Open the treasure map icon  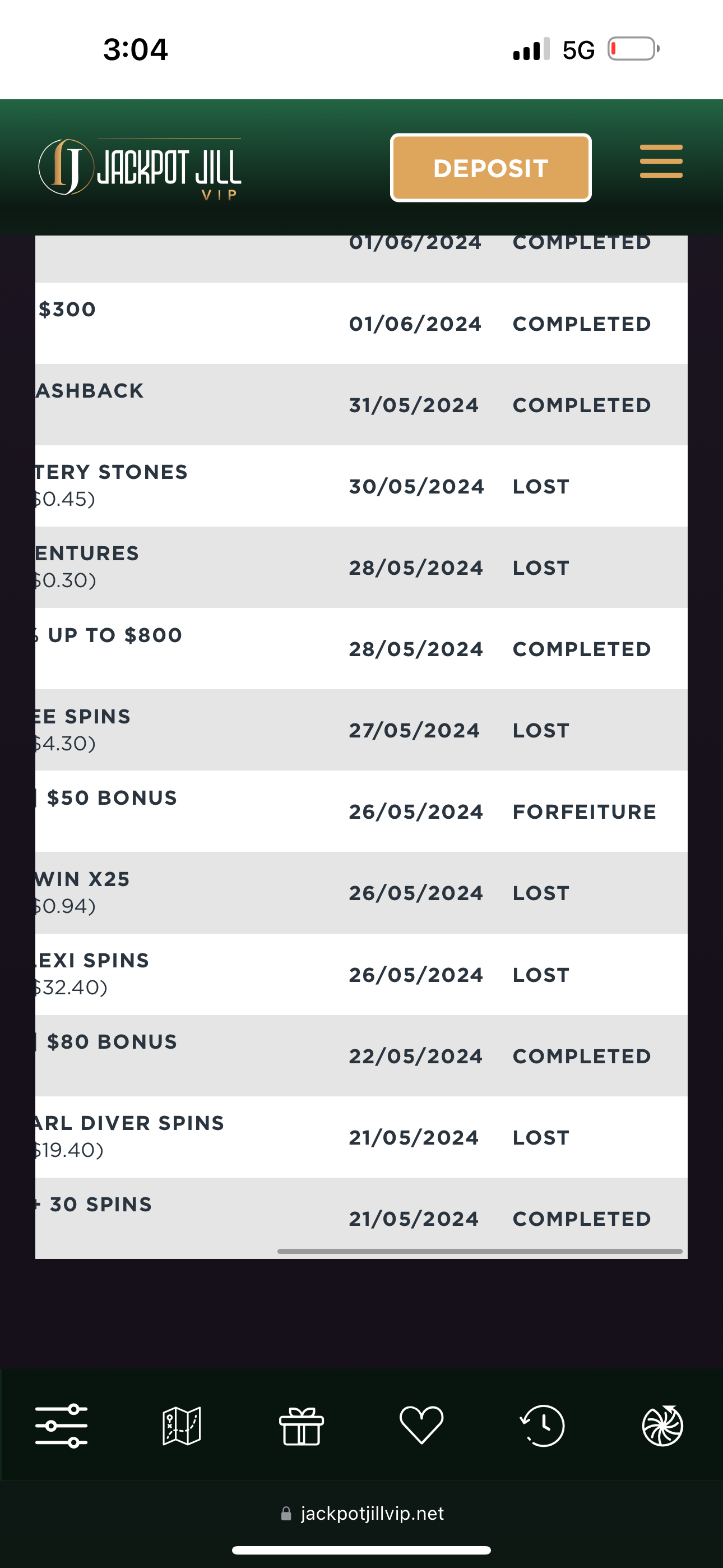click(182, 1426)
